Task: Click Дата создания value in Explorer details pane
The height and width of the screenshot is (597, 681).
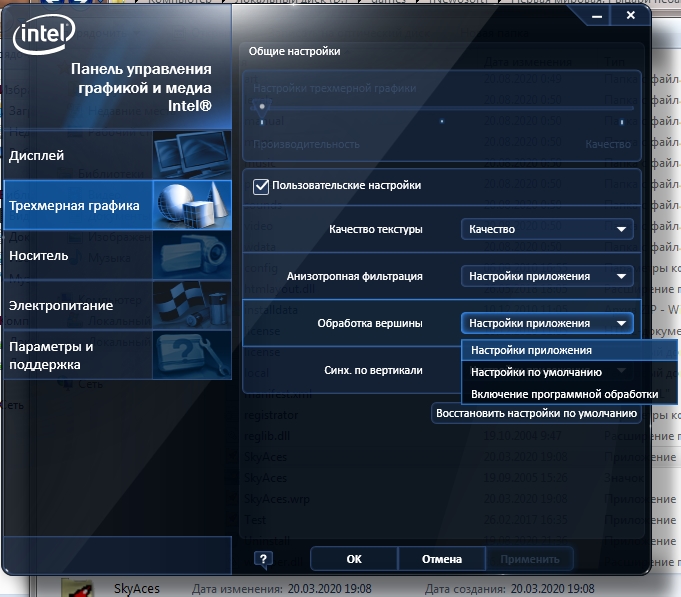Action: (552, 589)
